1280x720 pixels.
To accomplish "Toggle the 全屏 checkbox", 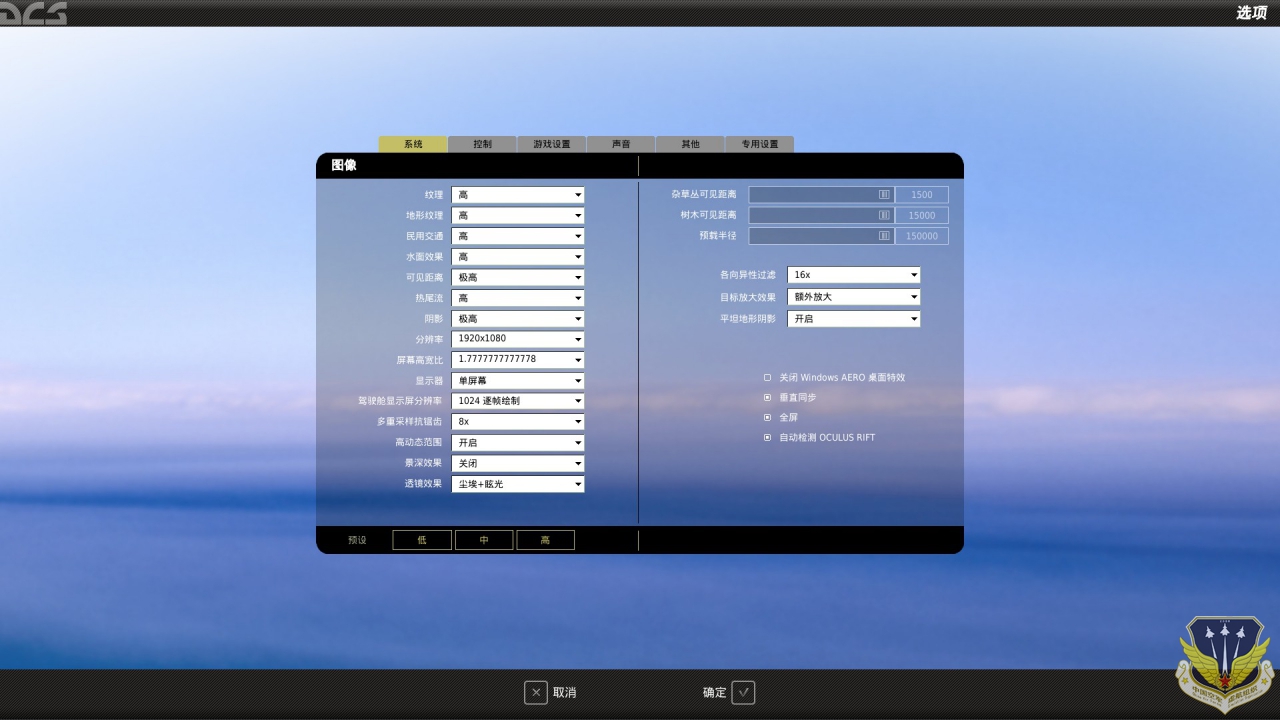I will [x=768, y=418].
